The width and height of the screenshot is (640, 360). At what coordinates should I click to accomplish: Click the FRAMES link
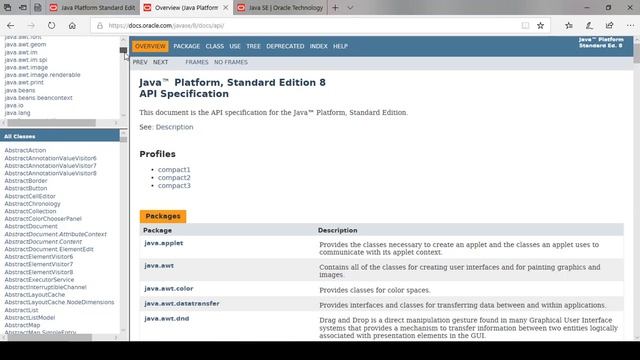(197, 62)
